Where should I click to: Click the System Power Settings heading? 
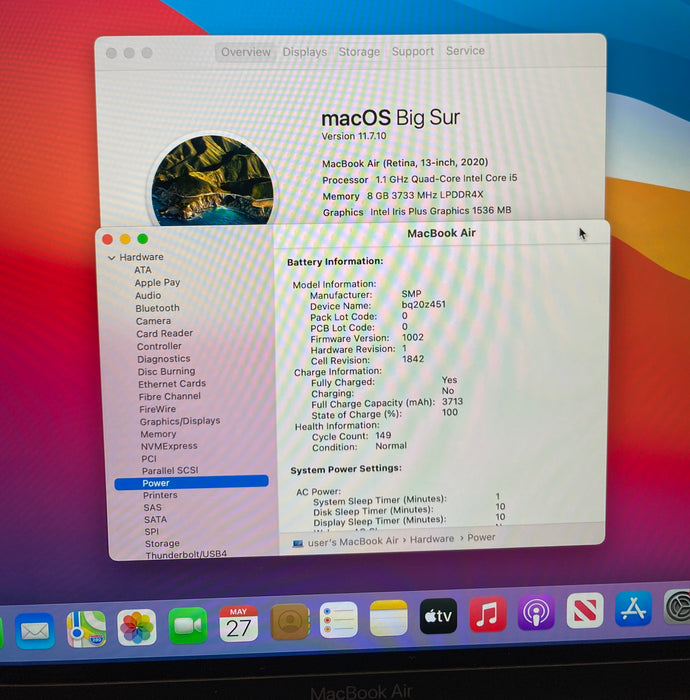[x=346, y=469]
